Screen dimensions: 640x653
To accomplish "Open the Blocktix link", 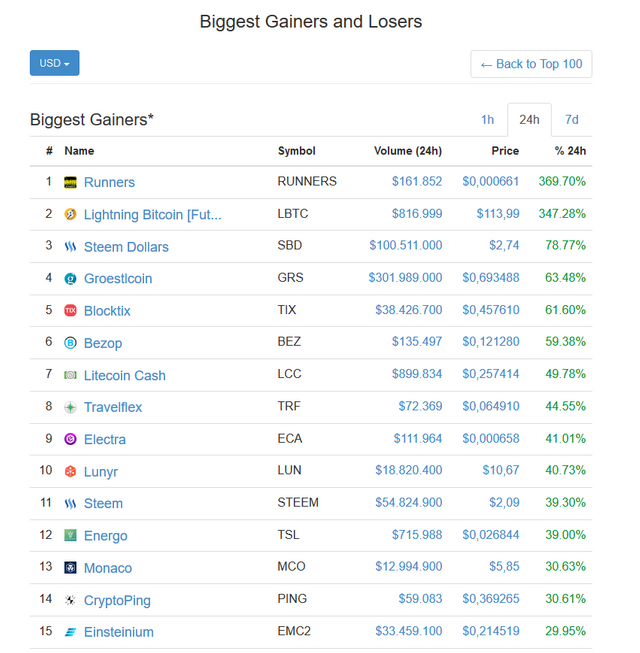I will pos(107,311).
